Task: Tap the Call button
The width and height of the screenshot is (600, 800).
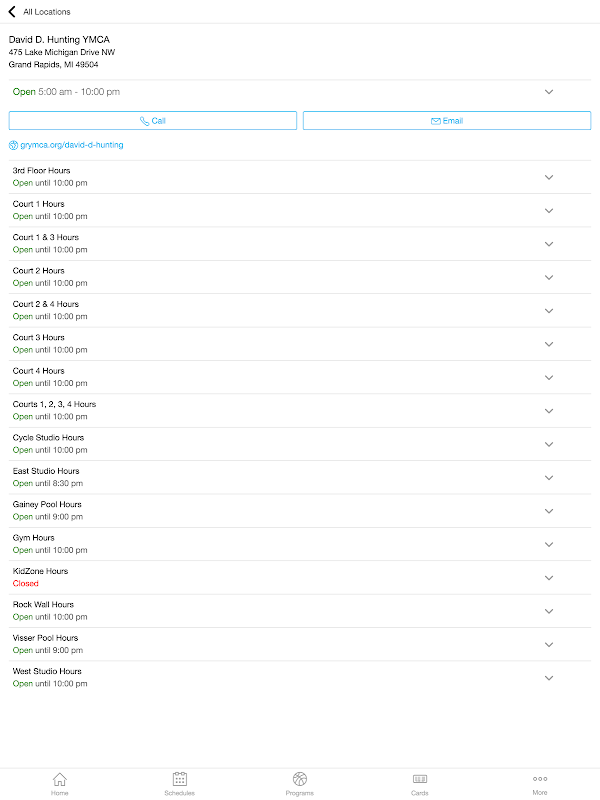Action: point(153,120)
